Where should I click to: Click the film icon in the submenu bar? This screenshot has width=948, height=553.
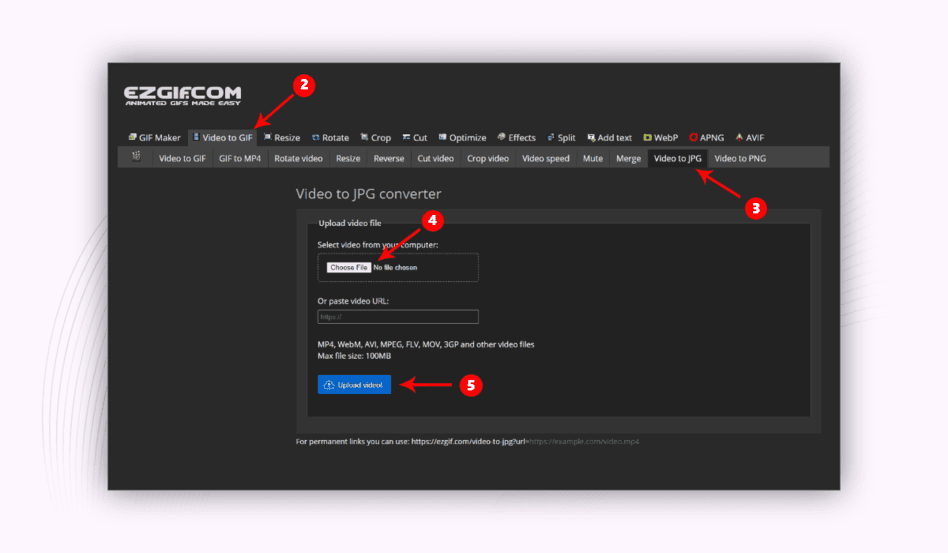[136, 157]
